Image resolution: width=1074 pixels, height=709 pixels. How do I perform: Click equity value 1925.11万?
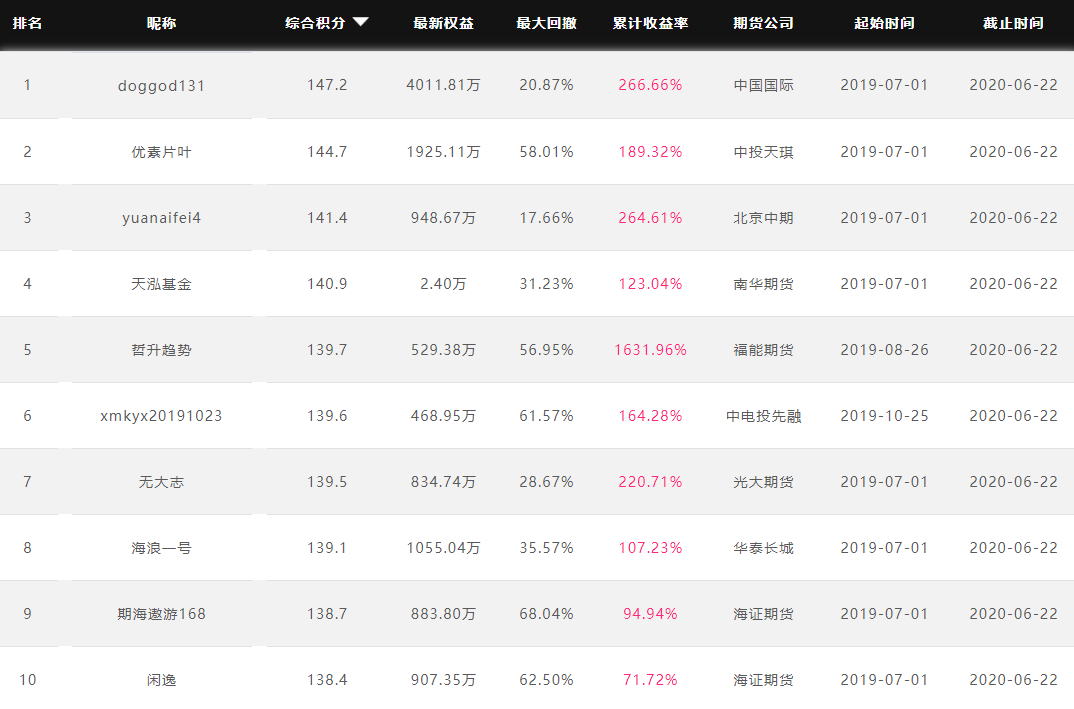coord(443,151)
